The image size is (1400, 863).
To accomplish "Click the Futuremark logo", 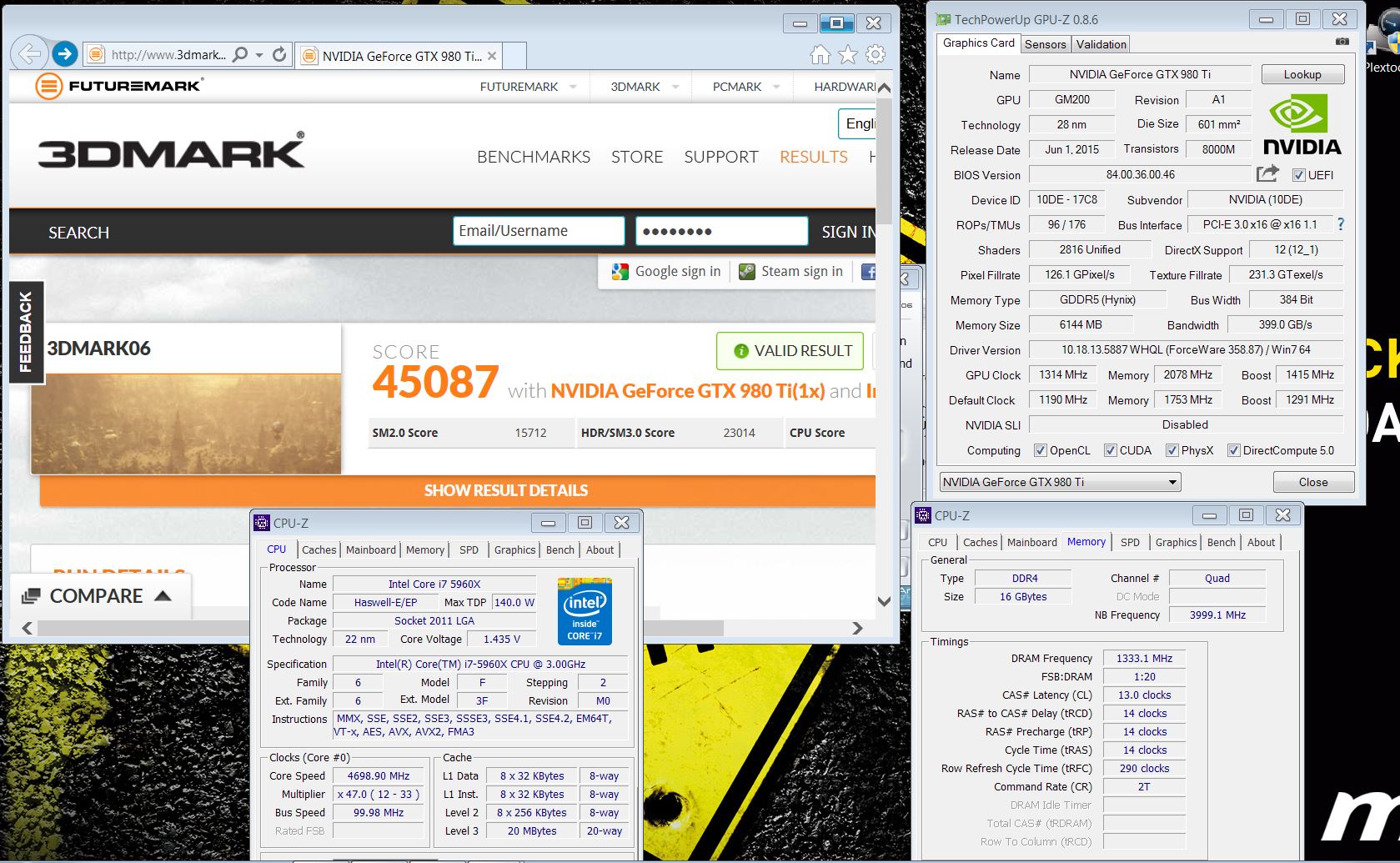I will coord(118,86).
